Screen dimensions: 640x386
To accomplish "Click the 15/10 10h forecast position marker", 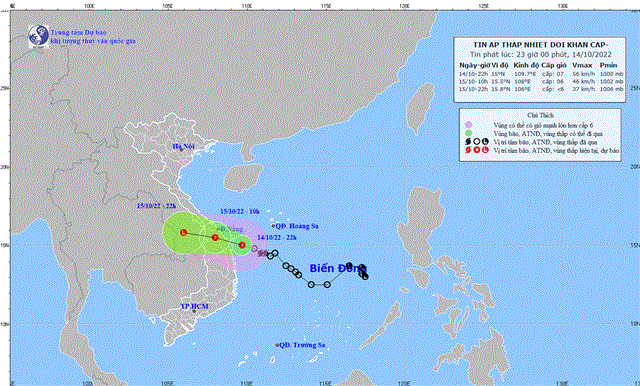I will (x=215, y=237).
